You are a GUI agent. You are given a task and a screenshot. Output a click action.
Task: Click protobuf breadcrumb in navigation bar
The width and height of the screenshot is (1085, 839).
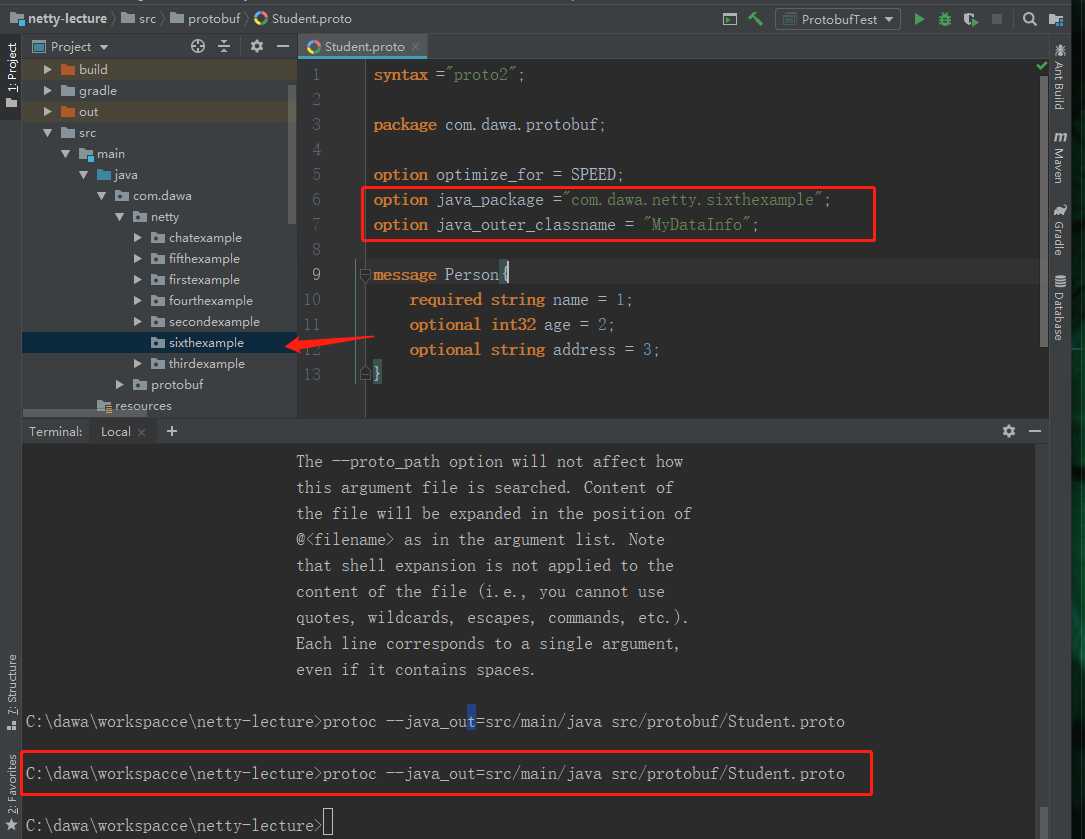(x=206, y=19)
